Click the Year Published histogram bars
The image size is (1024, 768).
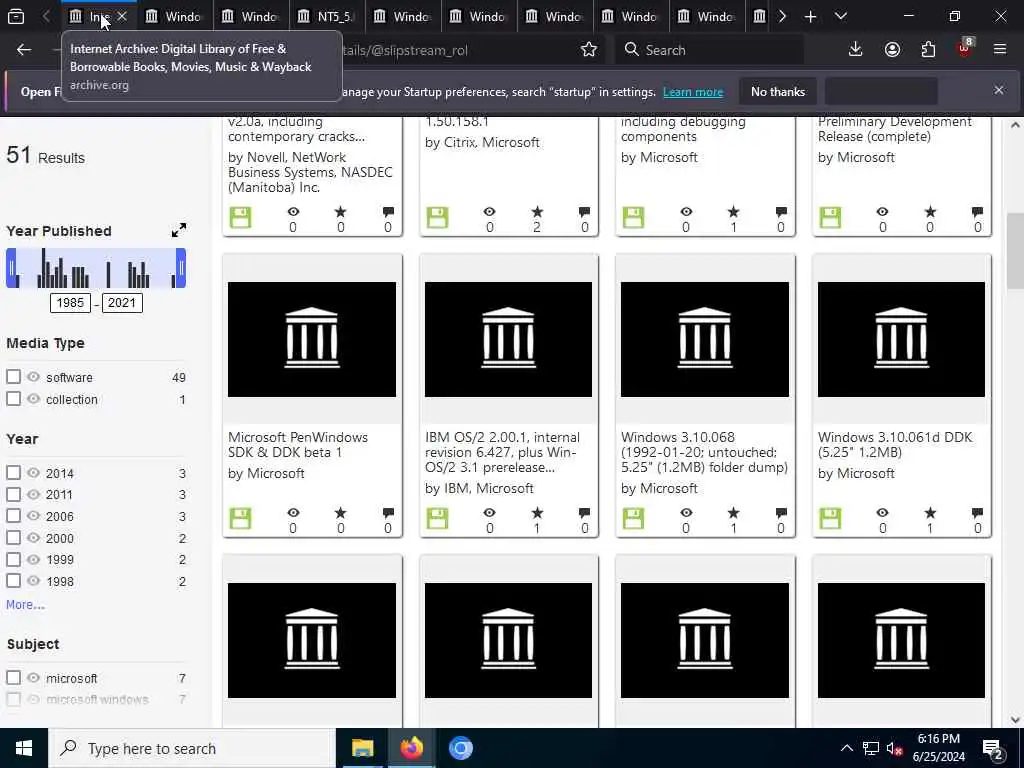pyautogui.click(x=96, y=268)
